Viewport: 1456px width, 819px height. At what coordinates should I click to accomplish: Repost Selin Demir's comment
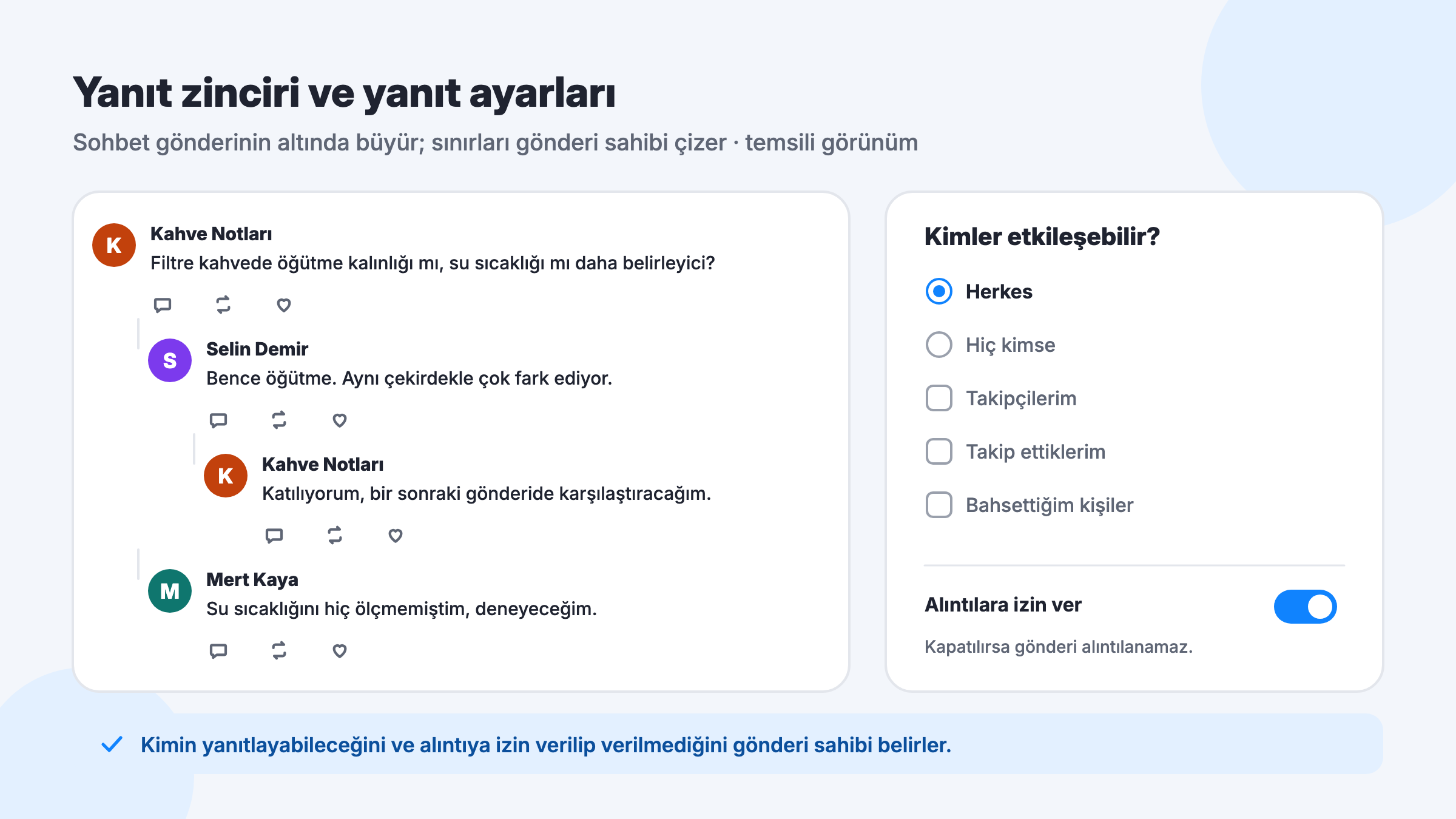click(279, 420)
